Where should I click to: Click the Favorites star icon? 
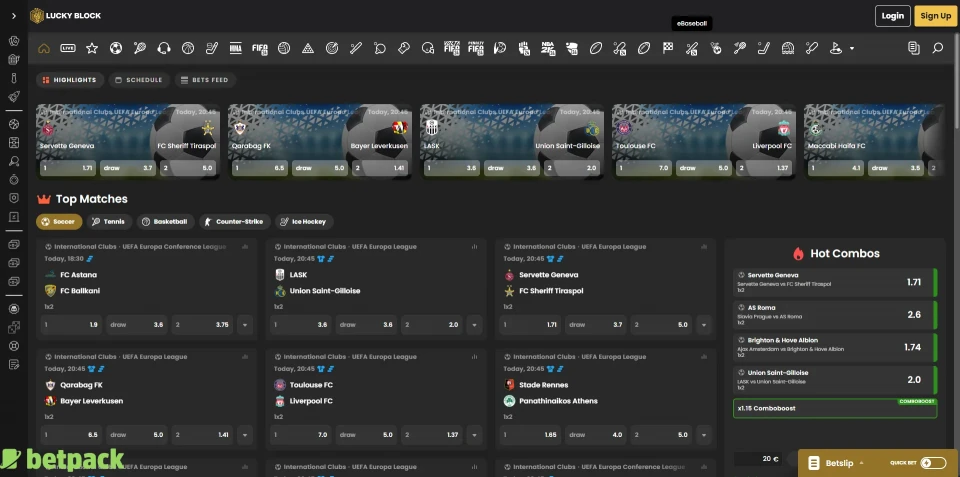click(92, 48)
